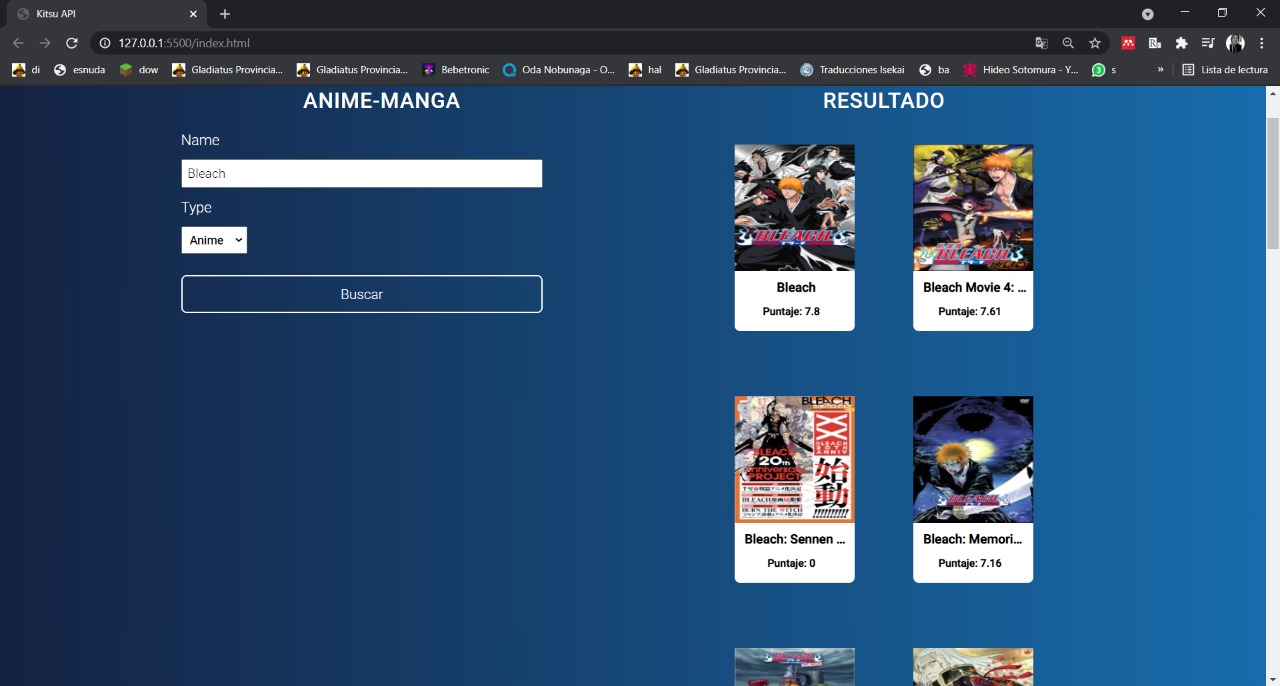The height and width of the screenshot is (686, 1280).
Task: Minimize the Chrome window
Action: [1185, 13]
